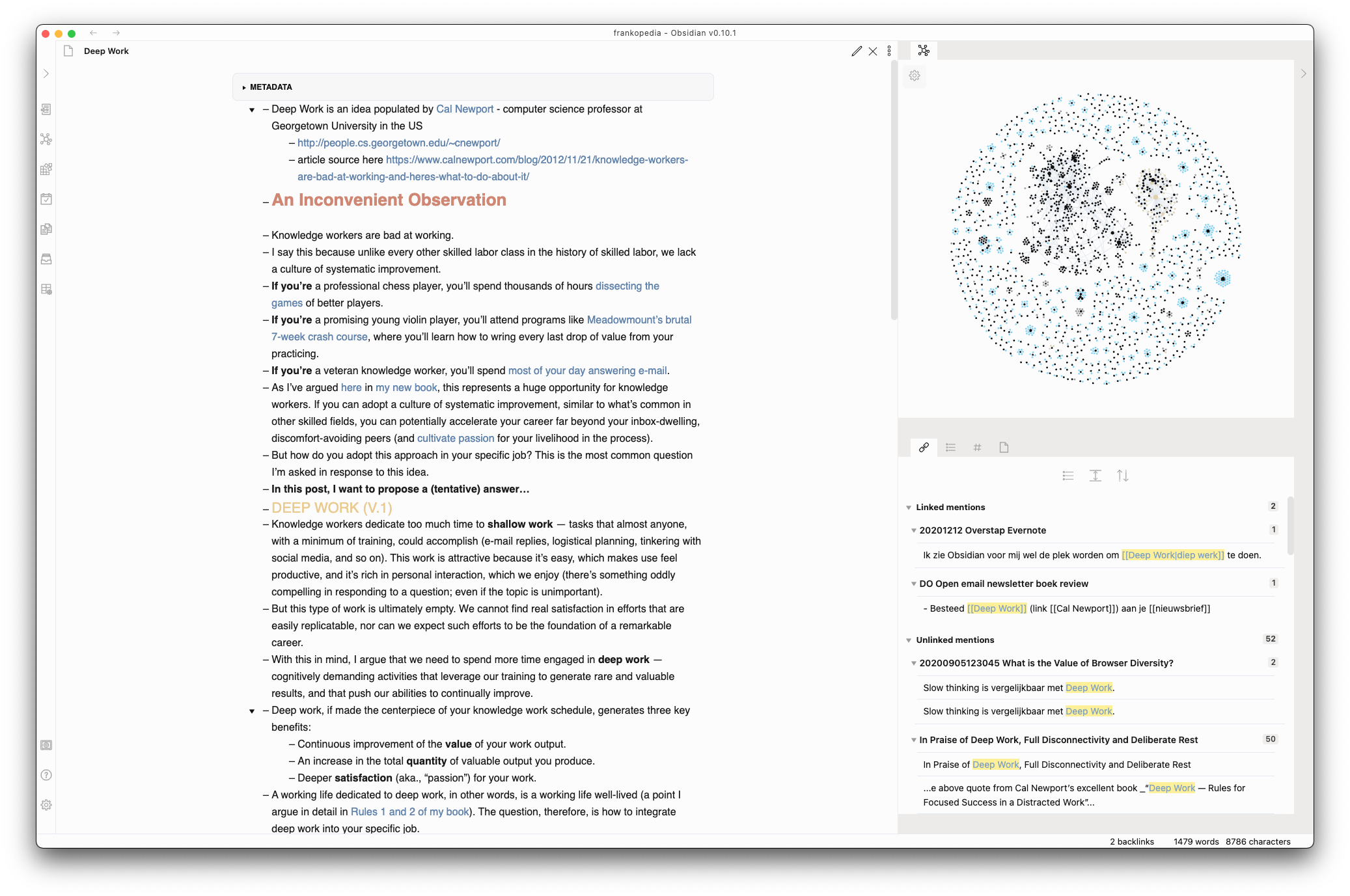Viewport: 1350px width, 896px height.
Task: Open the Cal Newport link
Action: coord(465,109)
